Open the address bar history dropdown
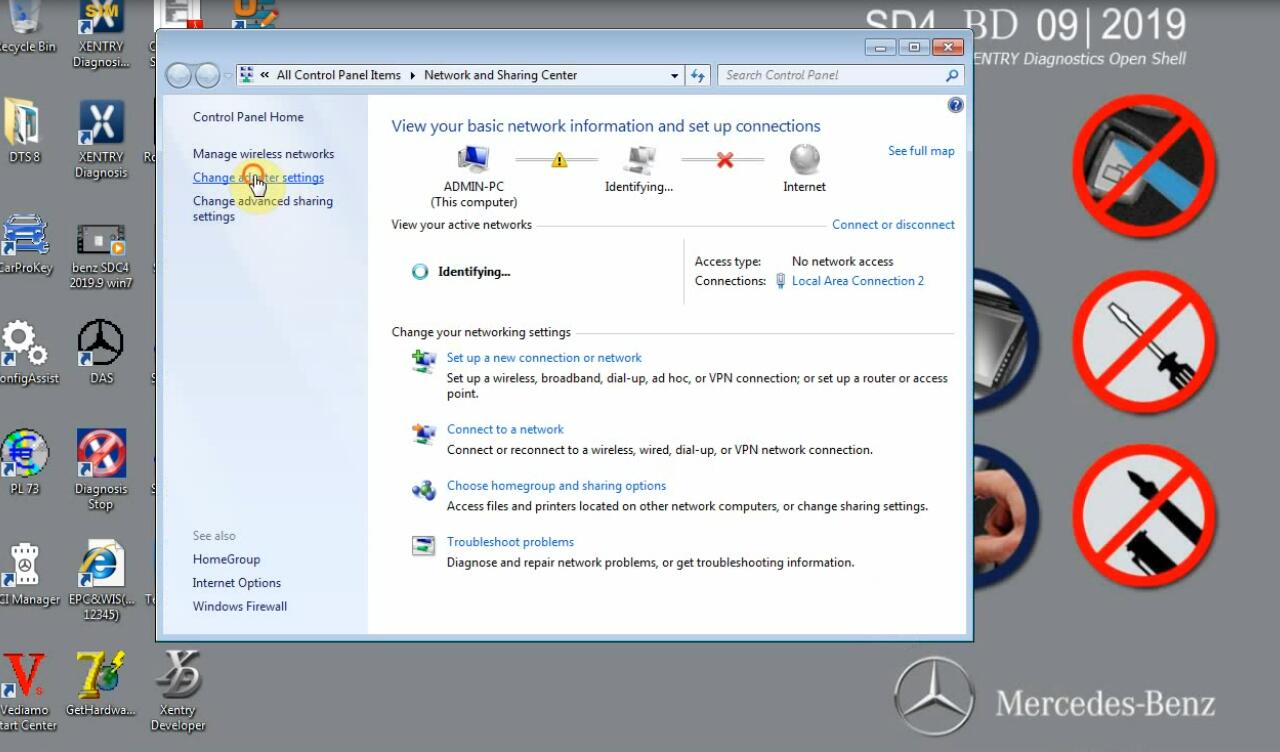This screenshot has height=752, width=1280. [x=675, y=75]
